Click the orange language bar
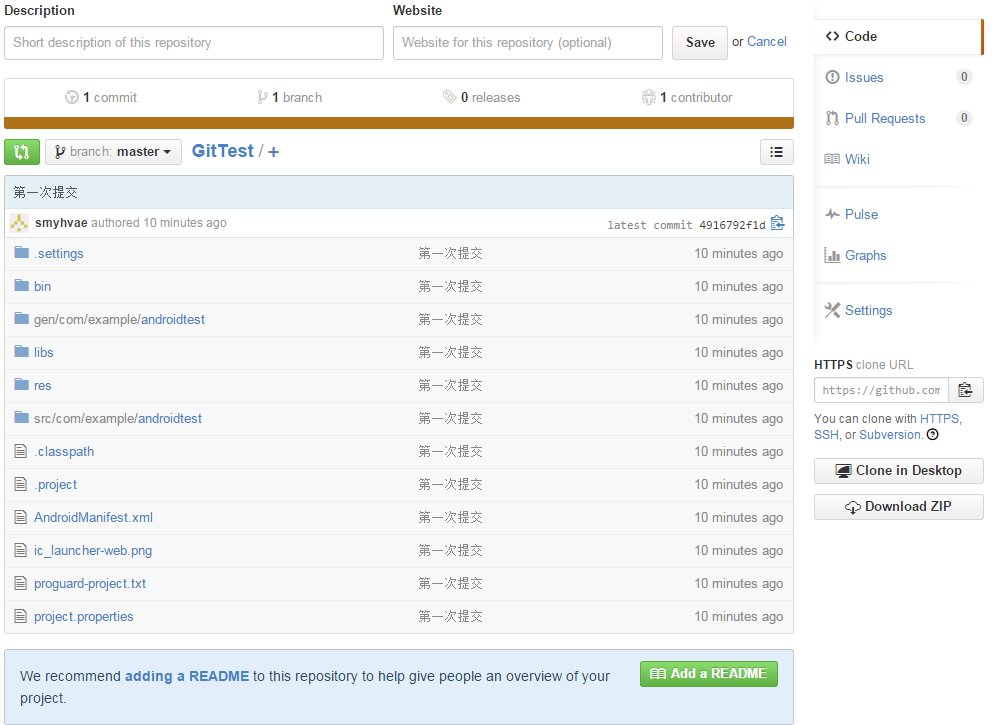The width and height of the screenshot is (993, 725). (x=399, y=123)
